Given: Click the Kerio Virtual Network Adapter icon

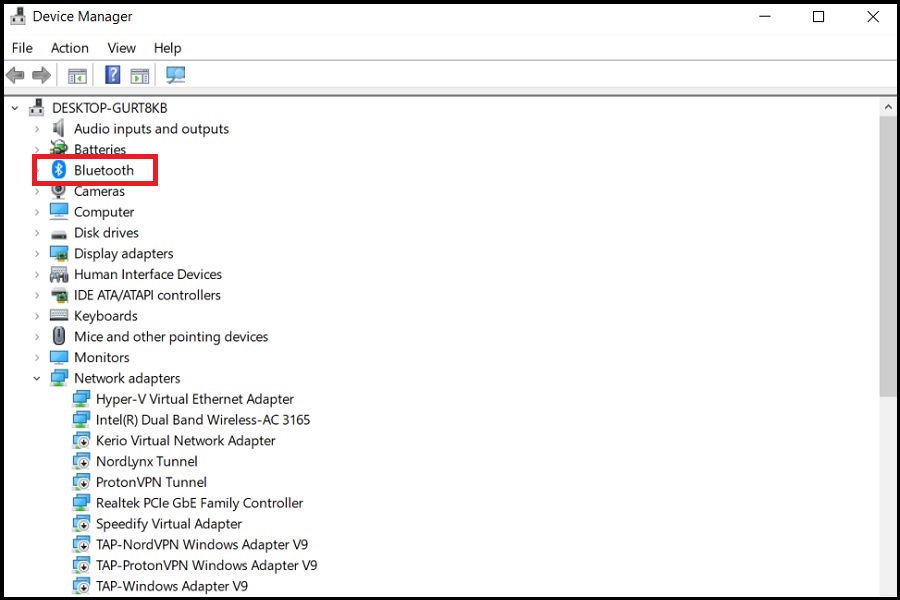Looking at the screenshot, I should (81, 440).
